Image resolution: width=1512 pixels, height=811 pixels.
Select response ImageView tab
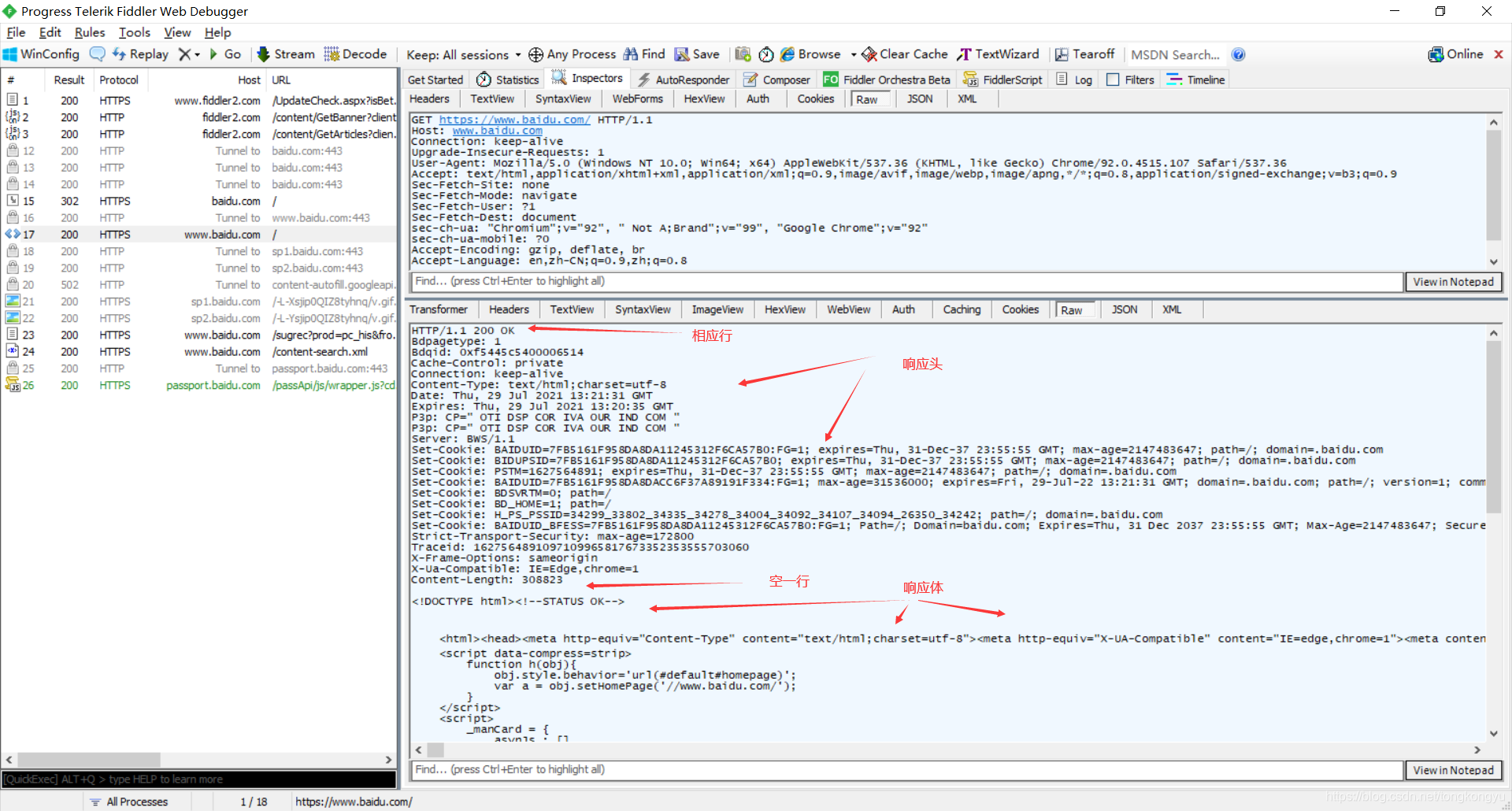(717, 309)
